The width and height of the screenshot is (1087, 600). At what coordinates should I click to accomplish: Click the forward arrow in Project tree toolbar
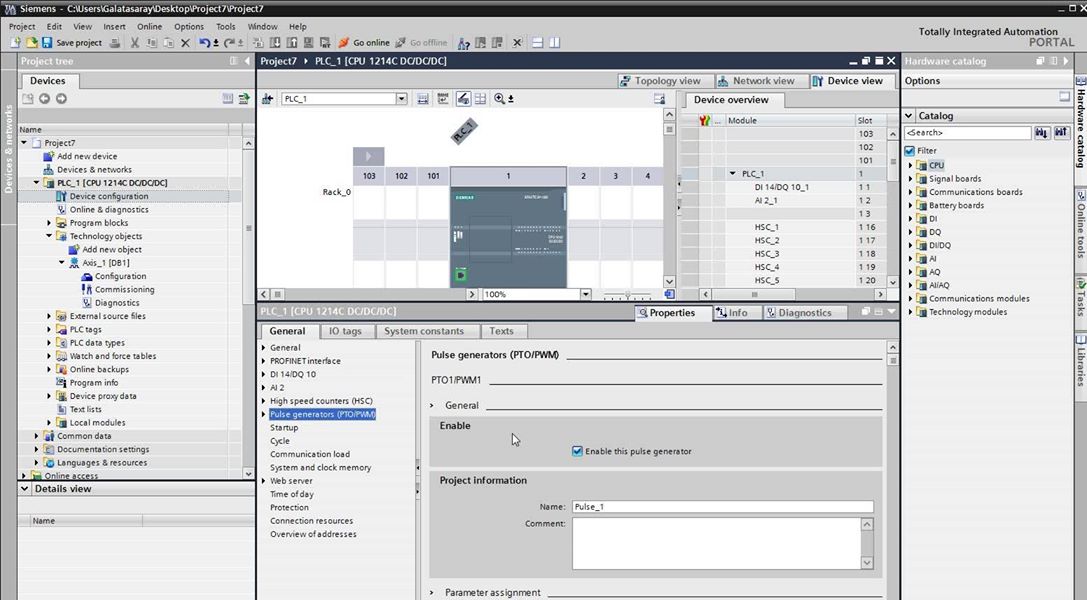[62, 98]
